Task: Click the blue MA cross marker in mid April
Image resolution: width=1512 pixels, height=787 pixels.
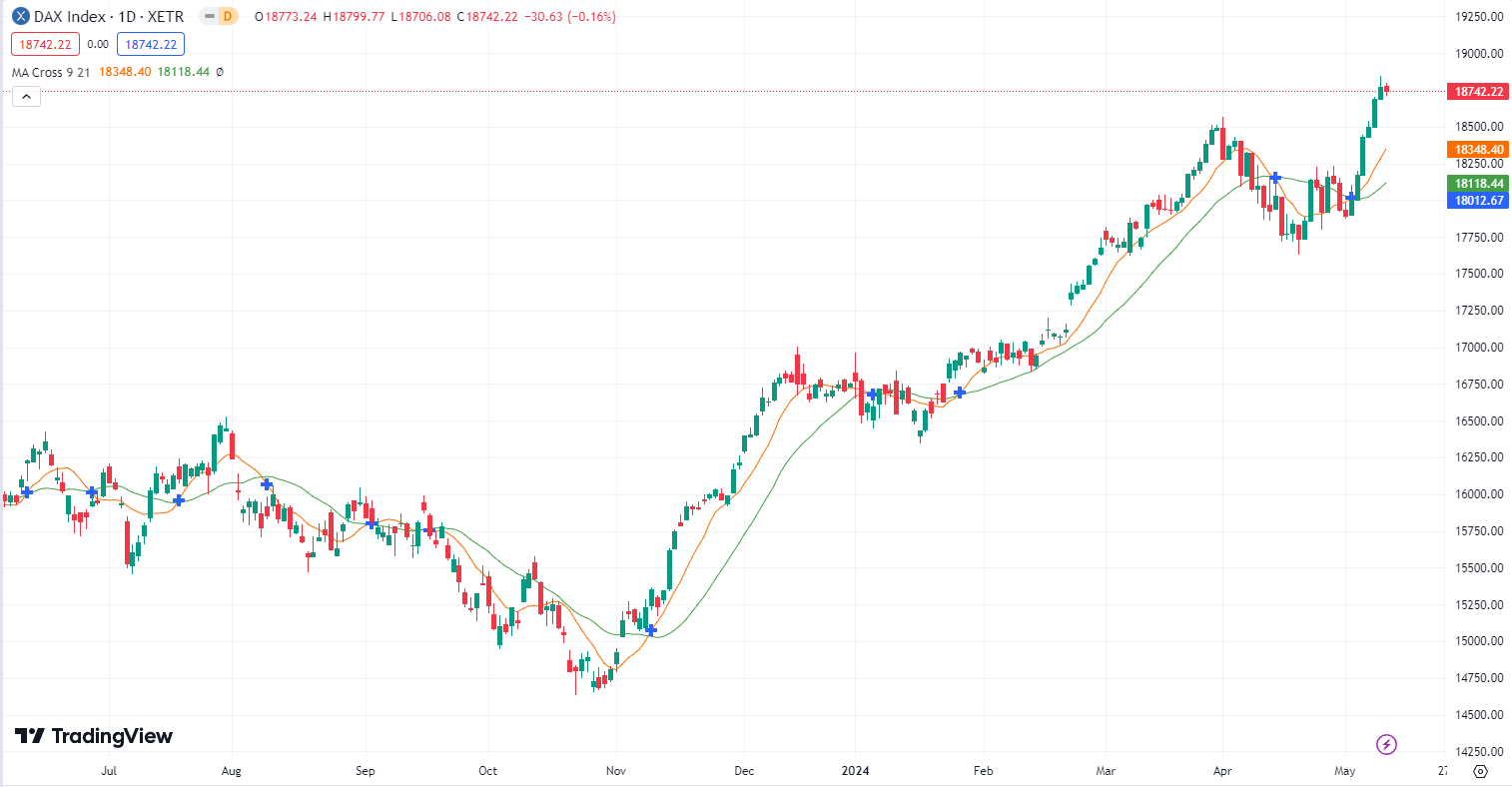Action: pos(1275,178)
